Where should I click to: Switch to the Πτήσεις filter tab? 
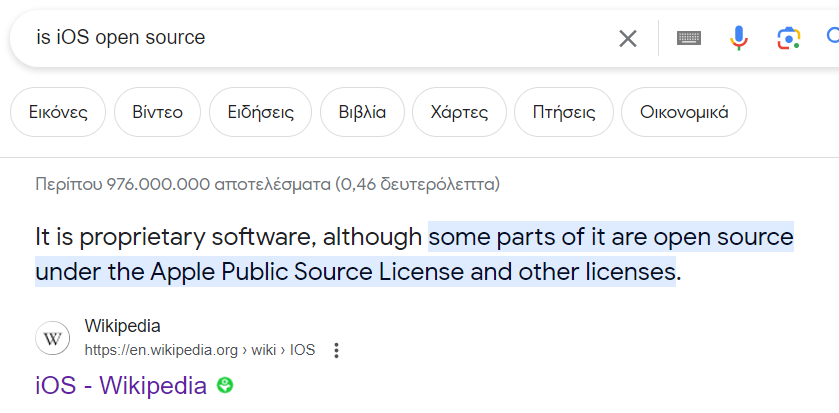pos(564,112)
